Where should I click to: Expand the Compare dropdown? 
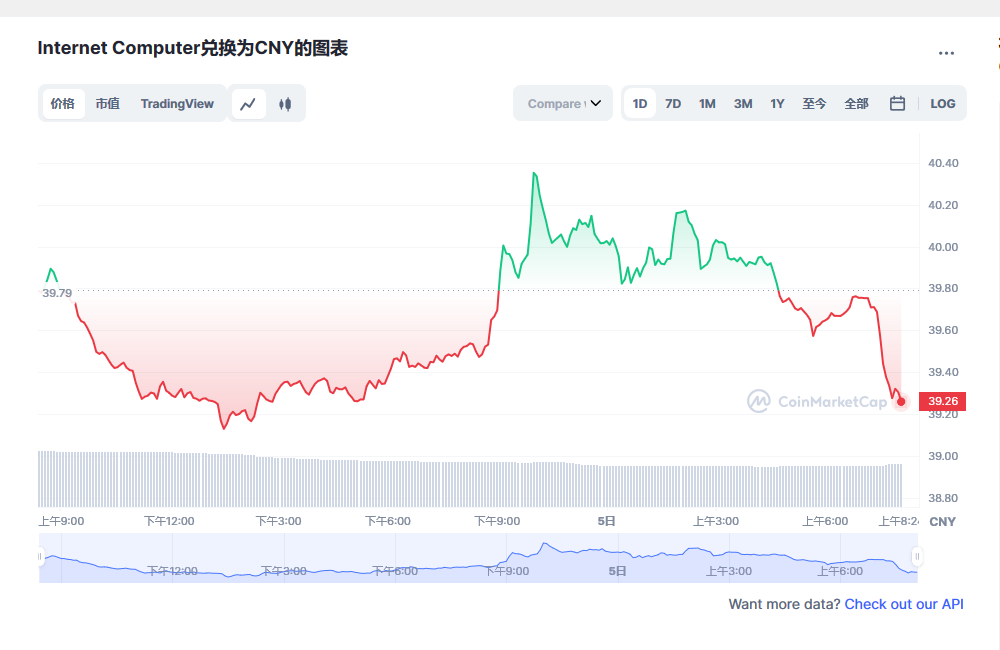[563, 103]
